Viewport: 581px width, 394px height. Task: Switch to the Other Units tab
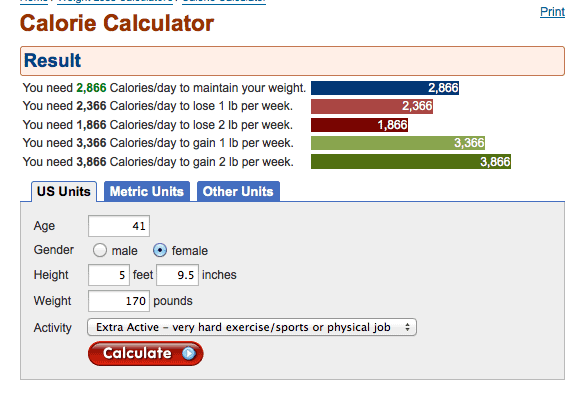(238, 191)
